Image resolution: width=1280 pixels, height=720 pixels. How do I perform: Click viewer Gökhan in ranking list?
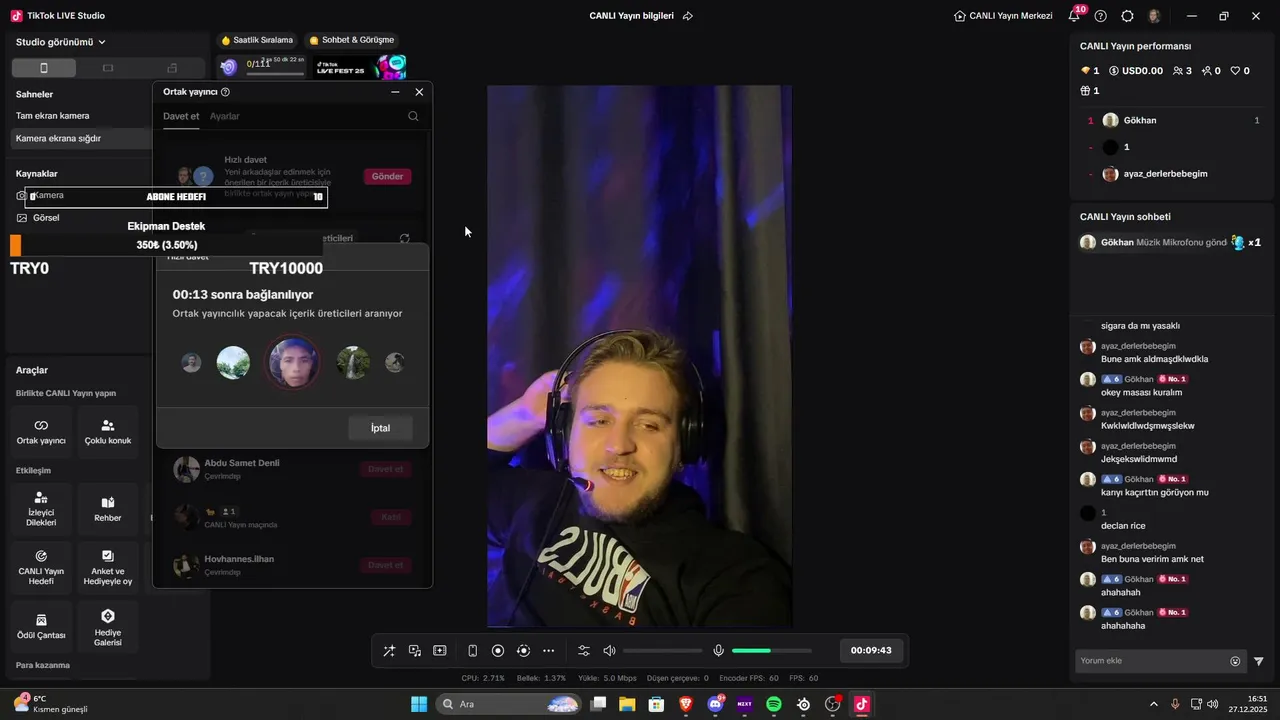[x=1172, y=120]
